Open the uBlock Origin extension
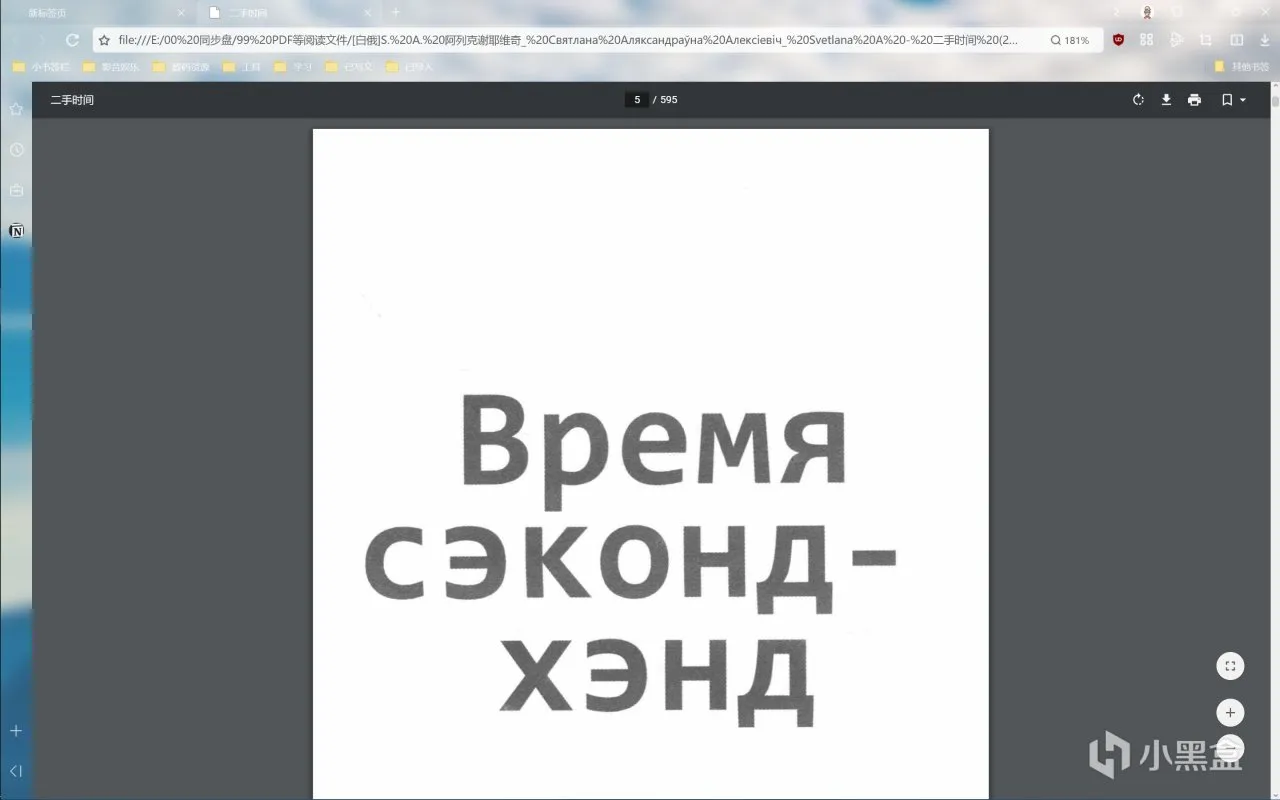This screenshot has height=800, width=1280. tap(1119, 40)
